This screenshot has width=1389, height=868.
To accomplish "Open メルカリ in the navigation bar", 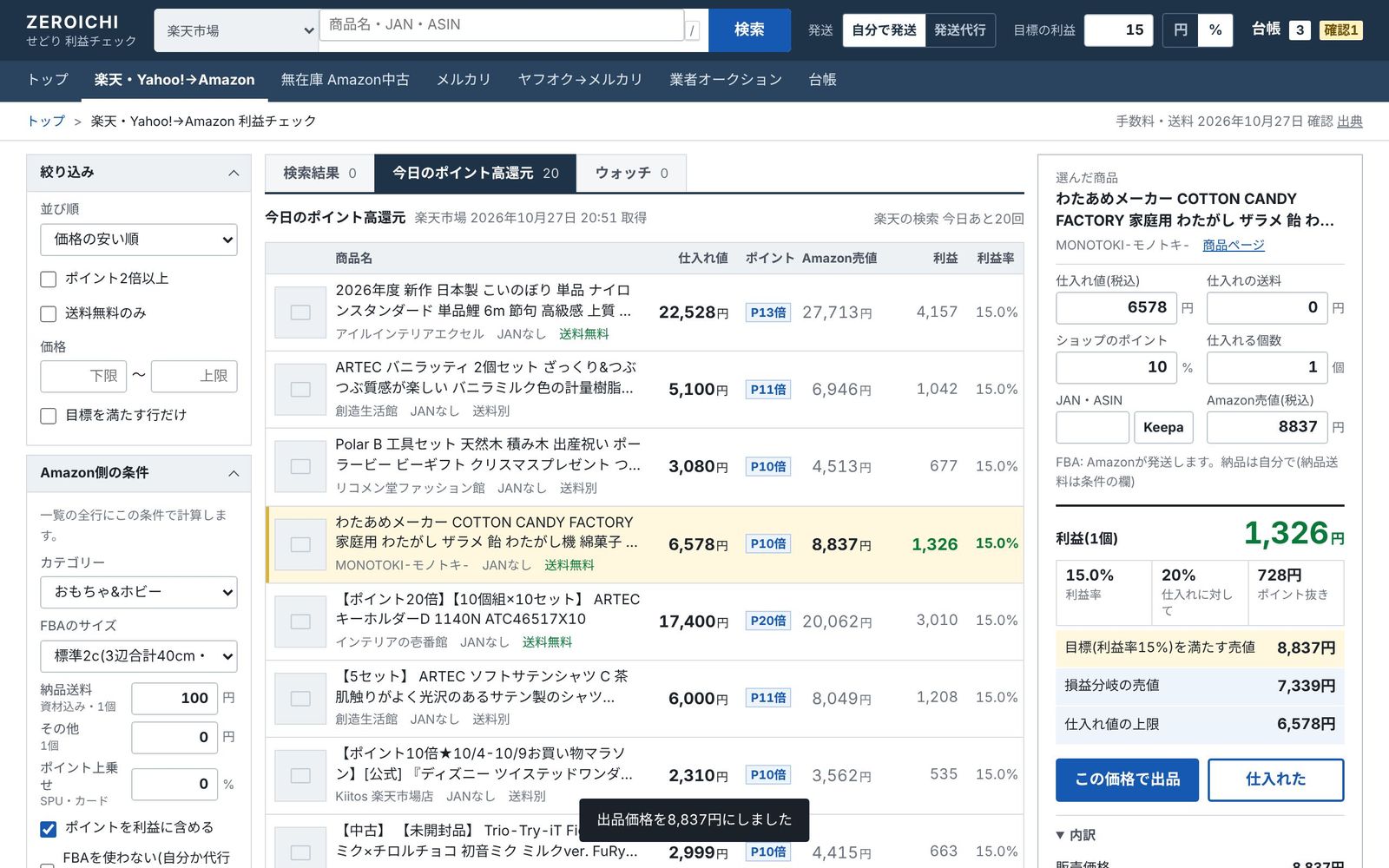I will click(464, 80).
